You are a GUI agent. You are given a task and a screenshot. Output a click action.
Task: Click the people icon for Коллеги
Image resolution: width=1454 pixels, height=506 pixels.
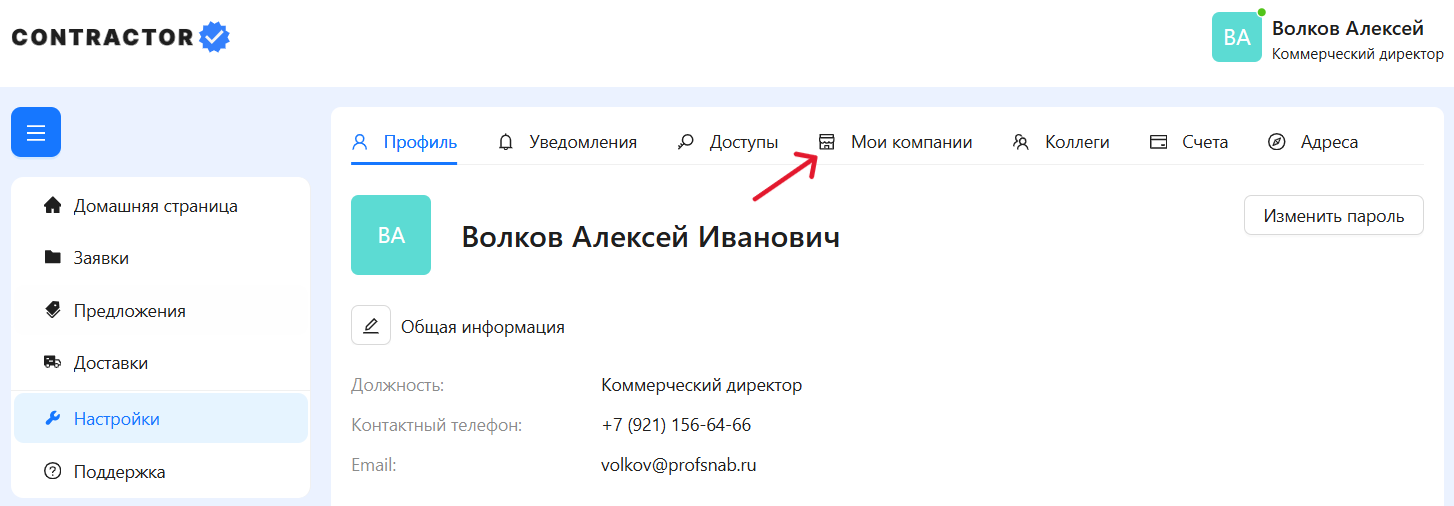(1021, 142)
